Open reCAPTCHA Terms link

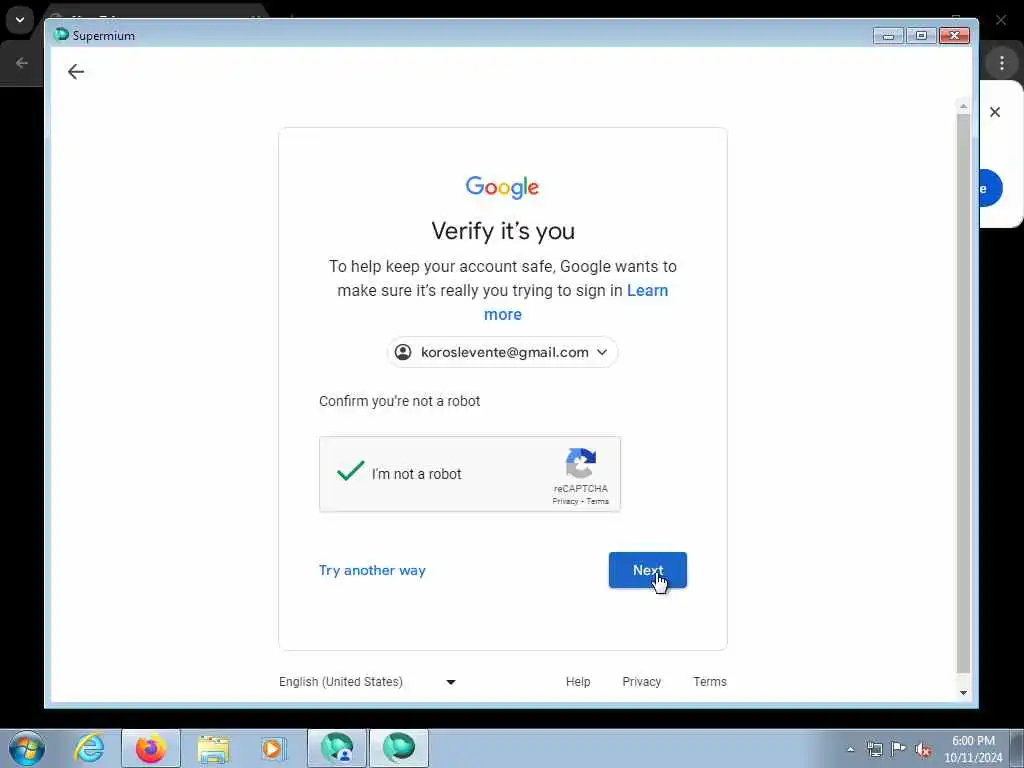(598, 501)
